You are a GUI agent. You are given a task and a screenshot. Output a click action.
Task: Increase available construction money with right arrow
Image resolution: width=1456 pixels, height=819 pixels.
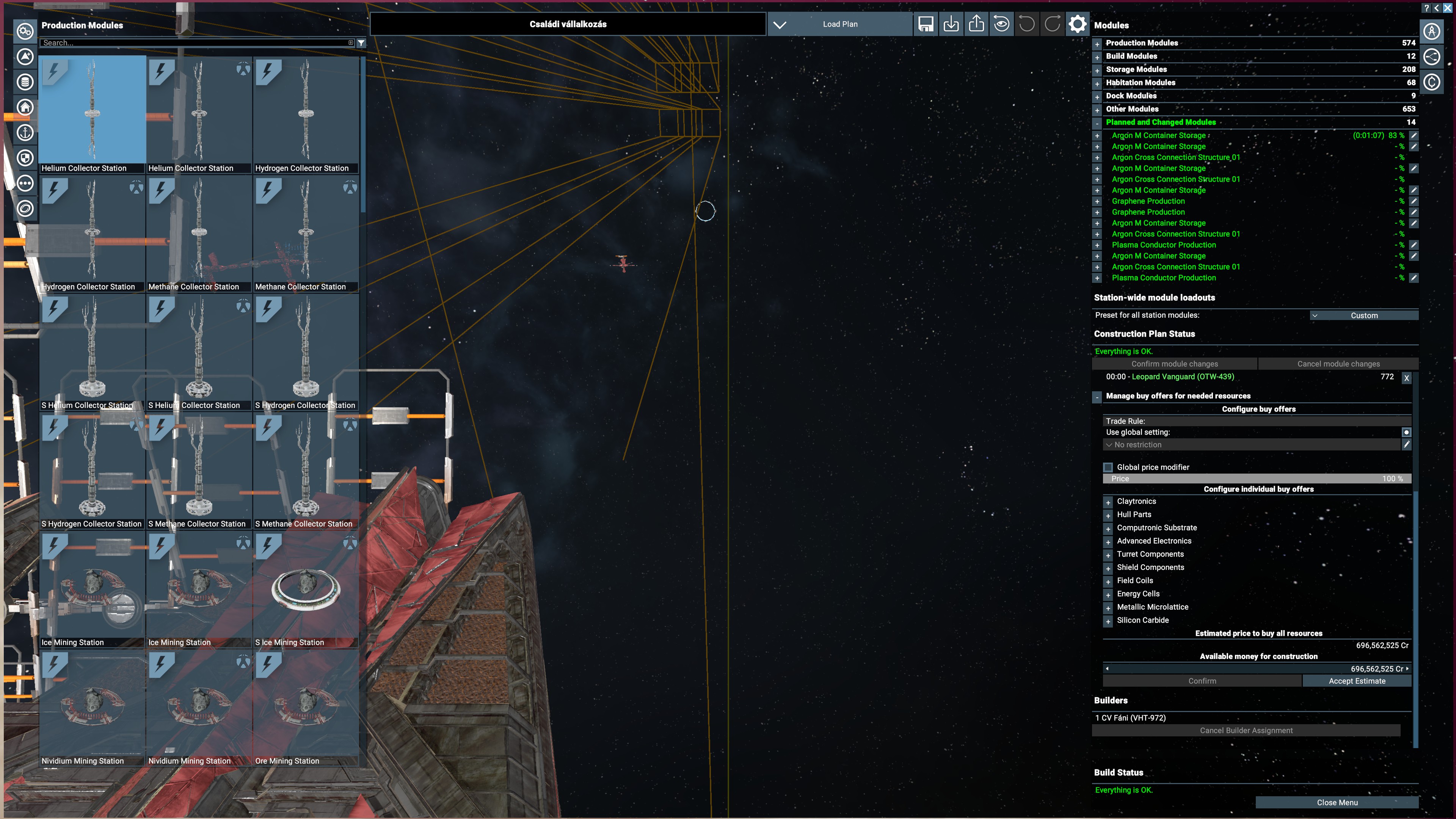[x=1407, y=668]
